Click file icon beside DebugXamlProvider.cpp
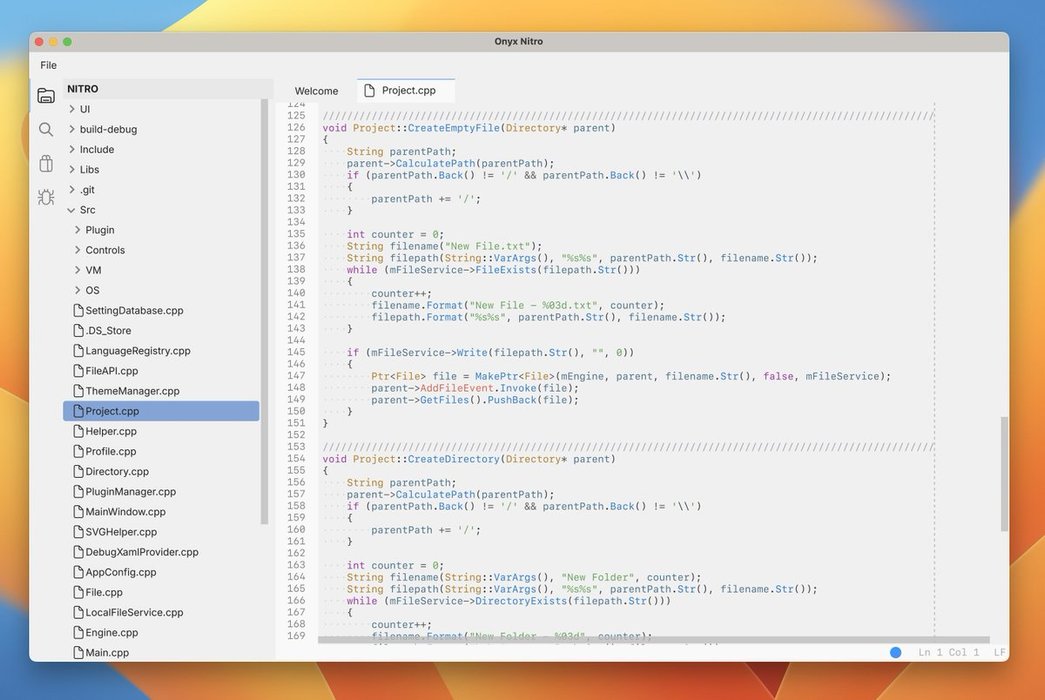The width and height of the screenshot is (1045, 700). (78, 551)
